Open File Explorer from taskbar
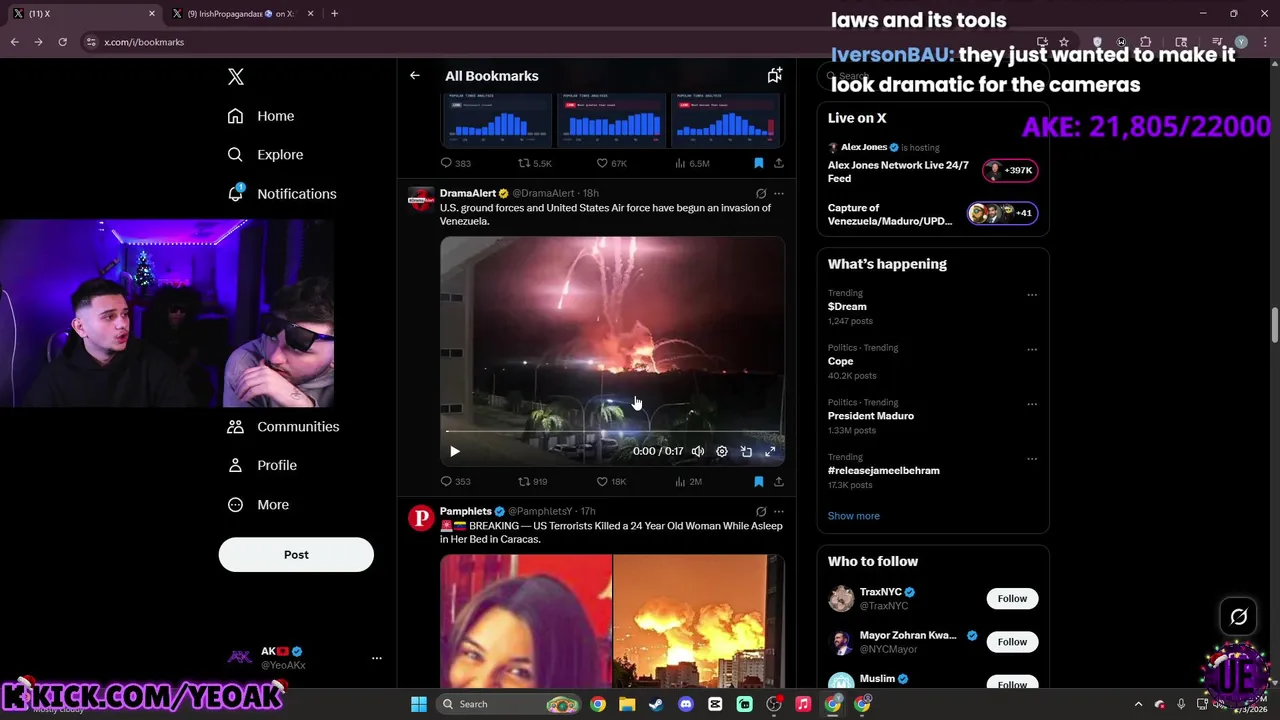This screenshot has height=720, width=1280. click(x=627, y=704)
